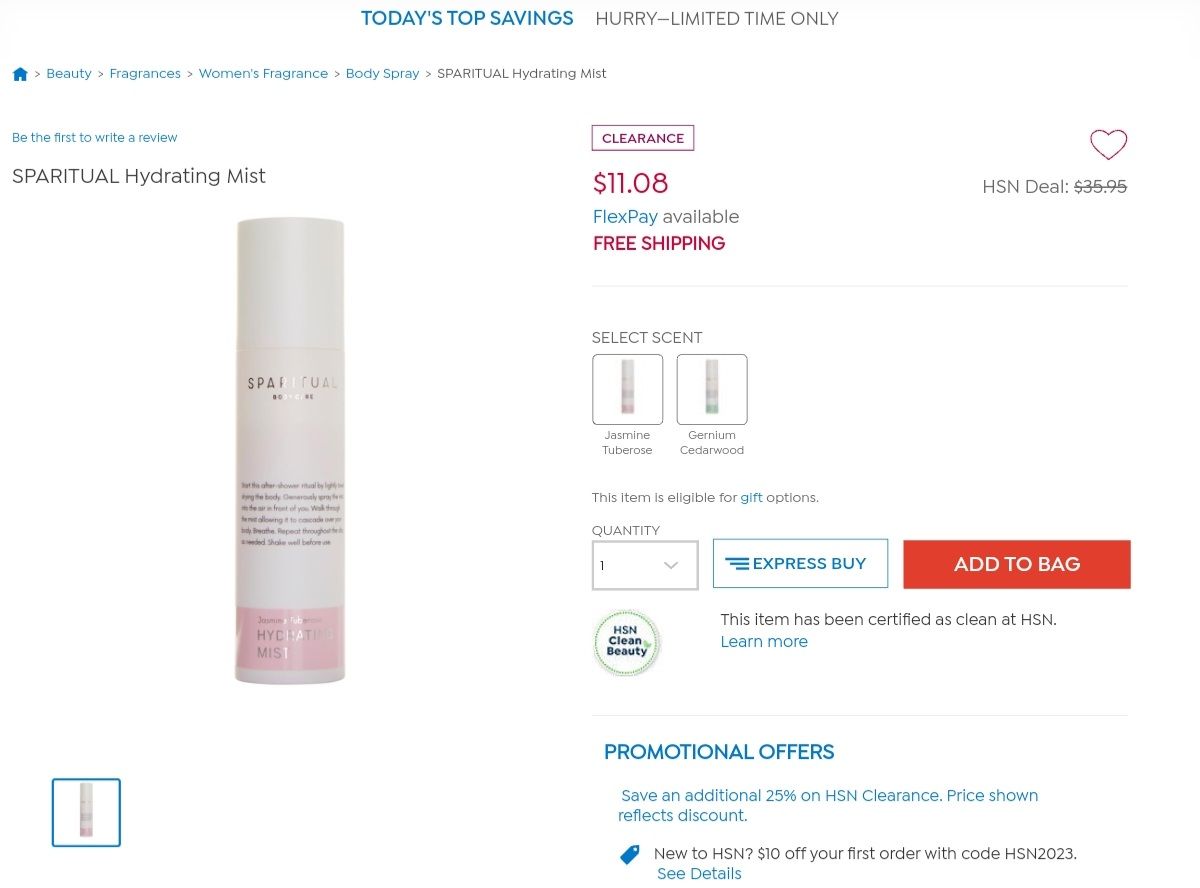Navigate to Women's Fragrance breadcrumb
The height and width of the screenshot is (888, 1200).
point(263,74)
